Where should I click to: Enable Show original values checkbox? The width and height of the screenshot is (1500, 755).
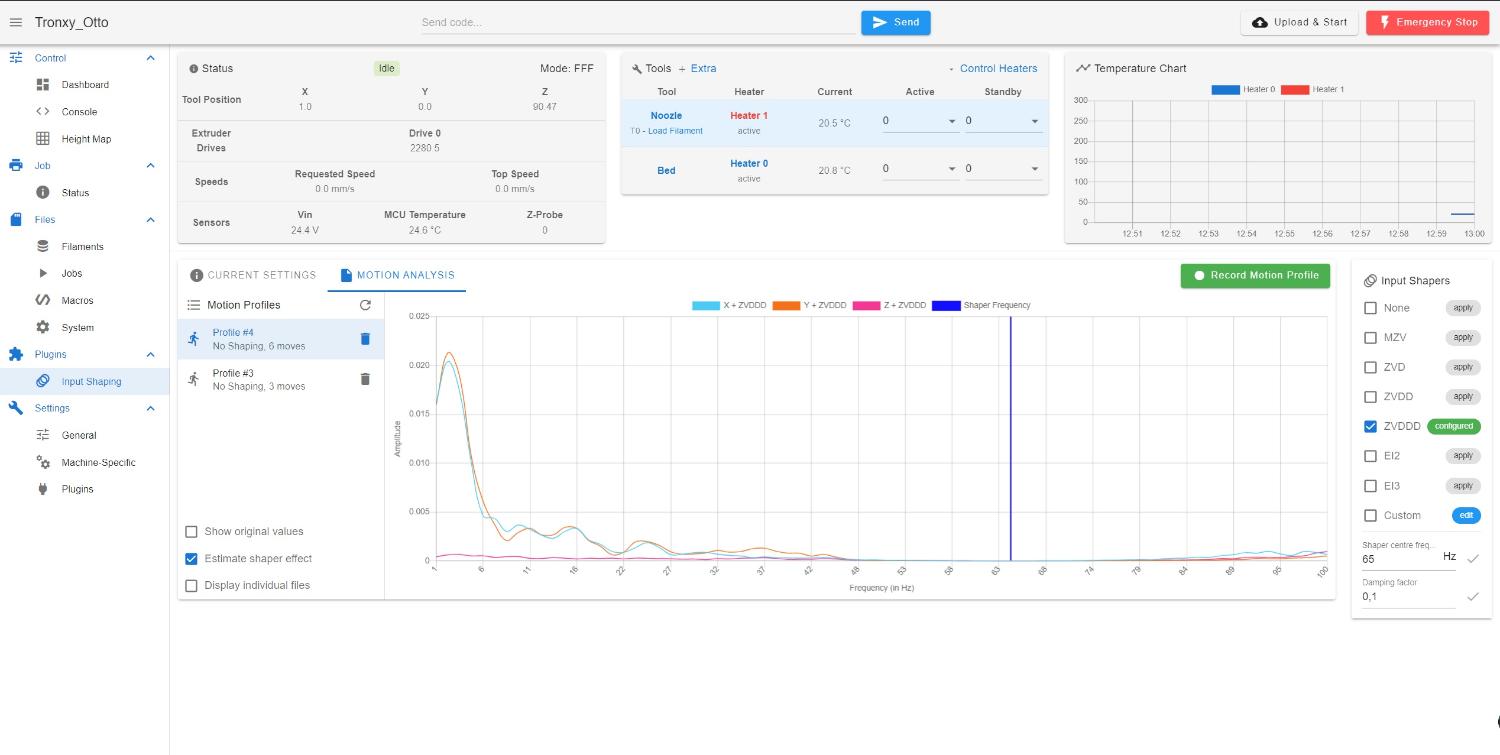tap(191, 532)
